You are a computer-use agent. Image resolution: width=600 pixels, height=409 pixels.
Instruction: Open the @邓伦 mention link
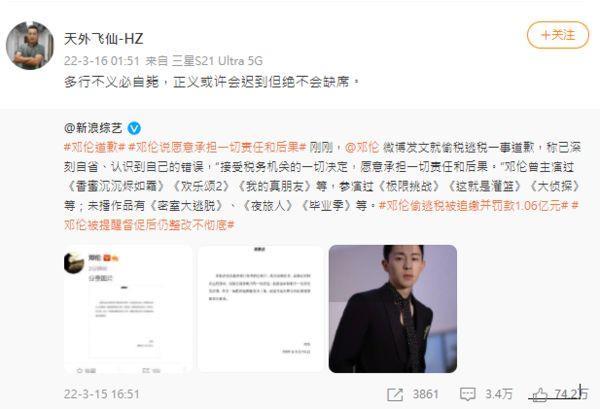[362, 147]
